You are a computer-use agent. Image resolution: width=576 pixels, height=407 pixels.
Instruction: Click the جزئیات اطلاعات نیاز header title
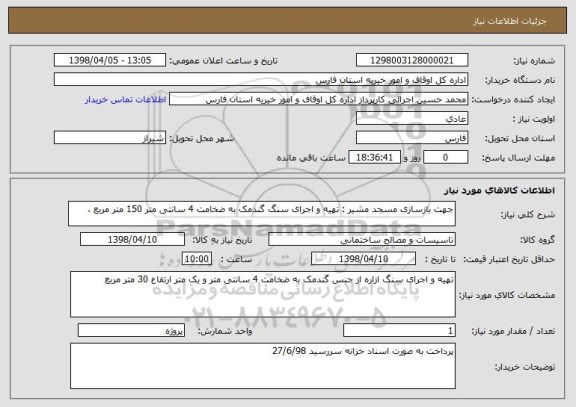(x=510, y=21)
